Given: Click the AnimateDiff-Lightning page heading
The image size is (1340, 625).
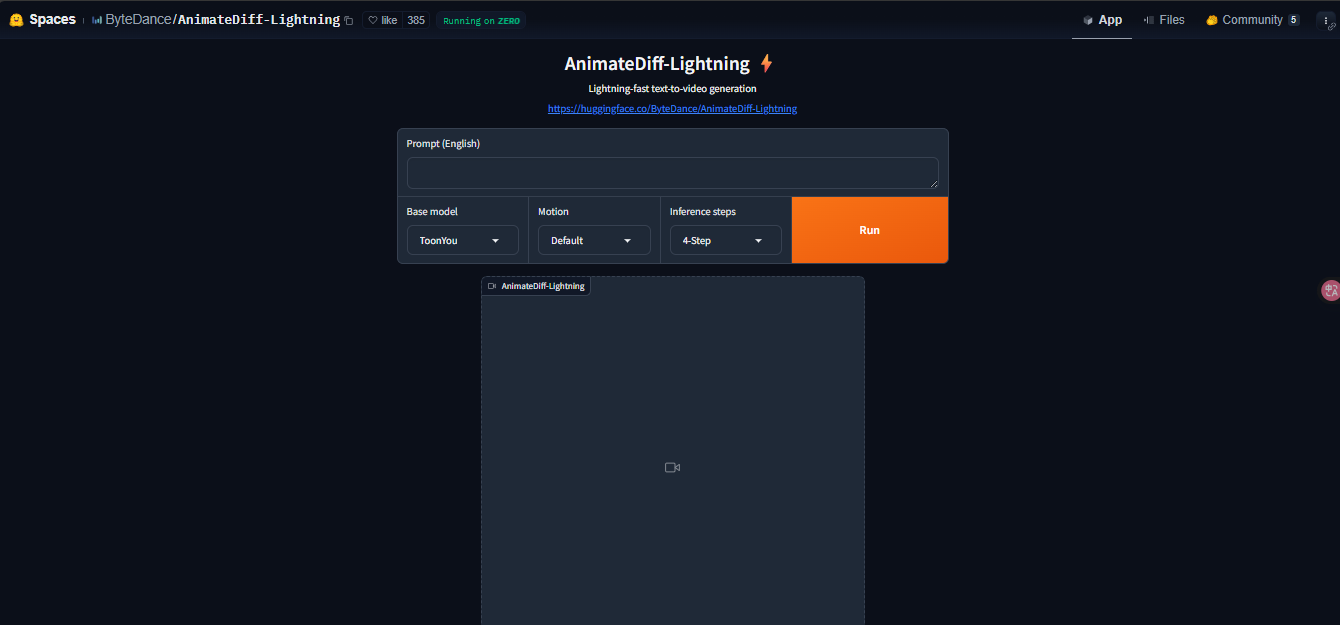Looking at the screenshot, I should point(657,64).
